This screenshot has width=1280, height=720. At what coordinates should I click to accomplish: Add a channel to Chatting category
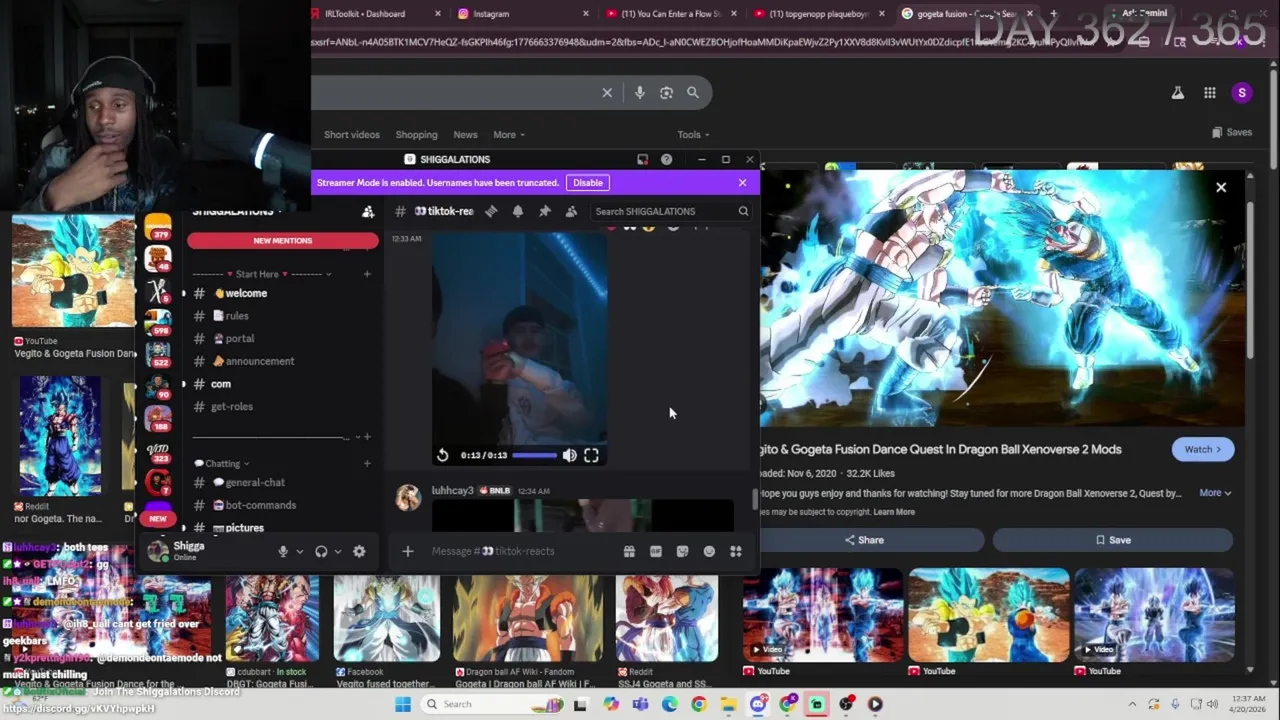point(367,464)
